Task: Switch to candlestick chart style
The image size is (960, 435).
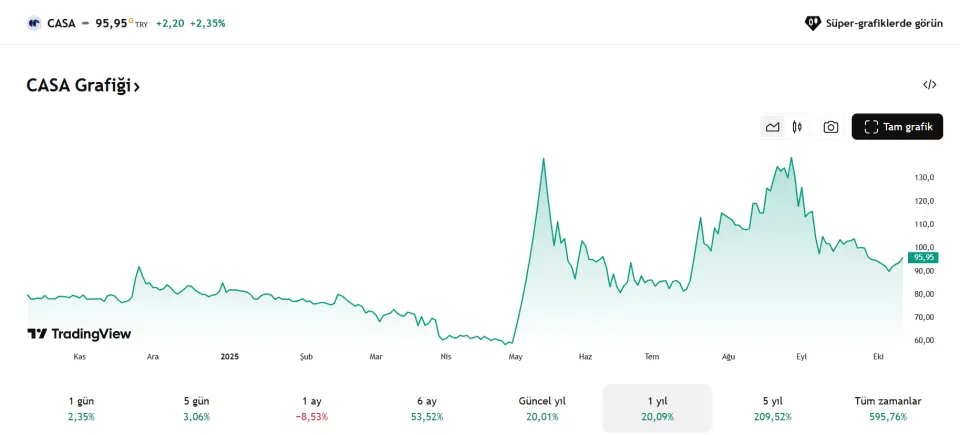Action: point(797,127)
